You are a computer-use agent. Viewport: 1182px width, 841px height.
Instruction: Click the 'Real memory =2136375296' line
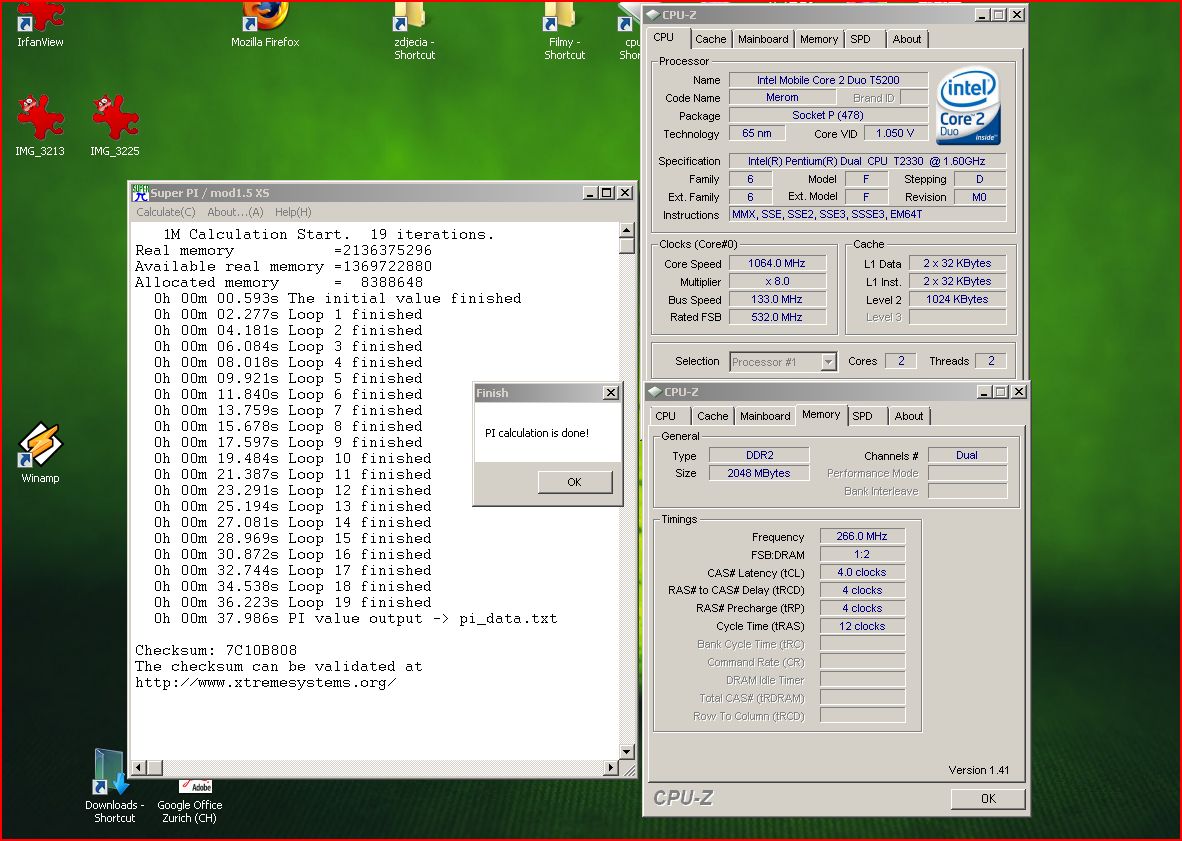point(283,250)
